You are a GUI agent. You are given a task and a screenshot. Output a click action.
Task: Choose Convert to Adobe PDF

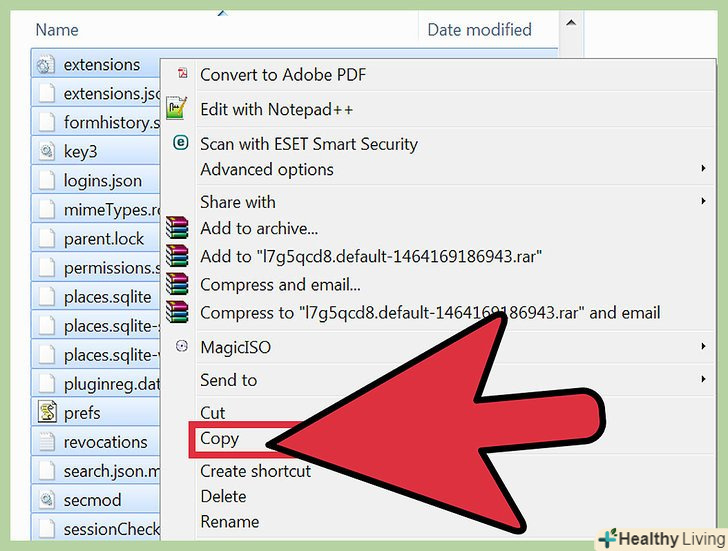pyautogui.click(x=283, y=75)
